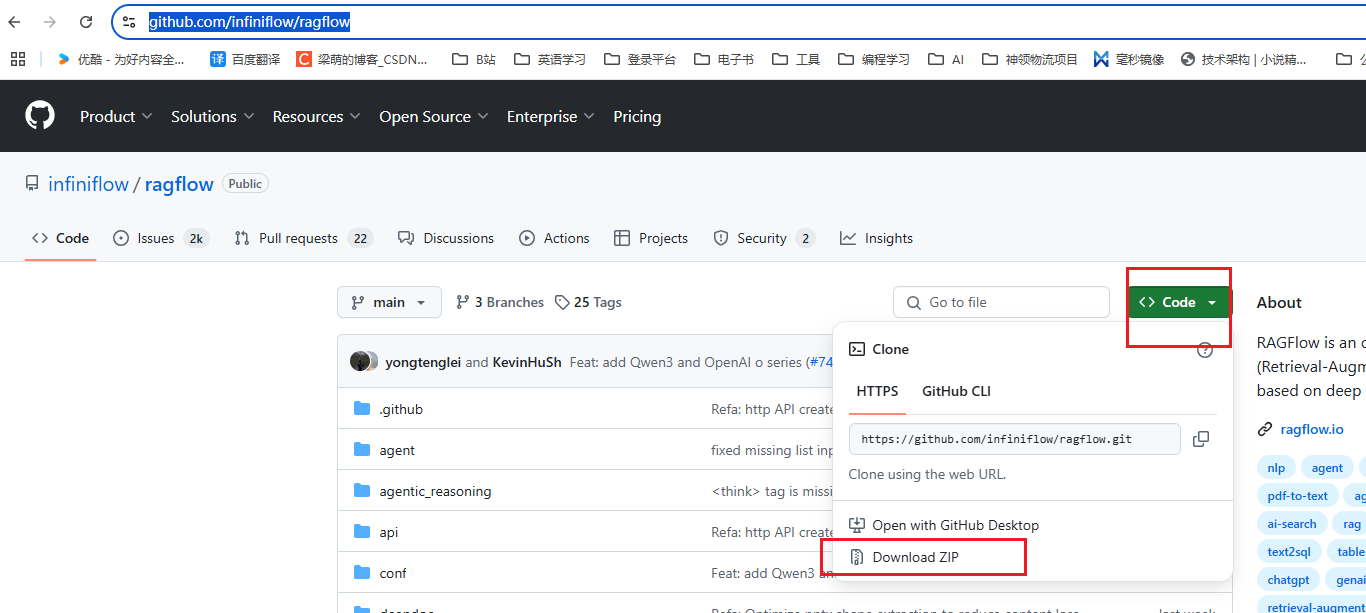
Task: View 25 Tags
Action: 588,302
